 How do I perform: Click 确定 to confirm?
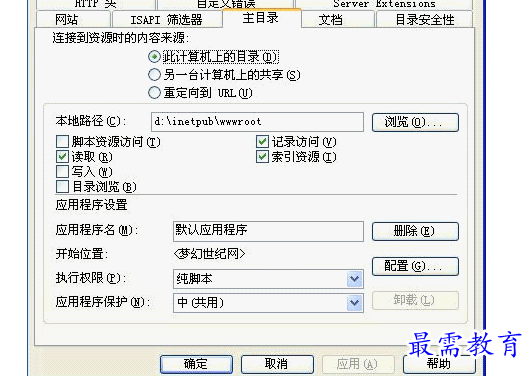(196, 364)
